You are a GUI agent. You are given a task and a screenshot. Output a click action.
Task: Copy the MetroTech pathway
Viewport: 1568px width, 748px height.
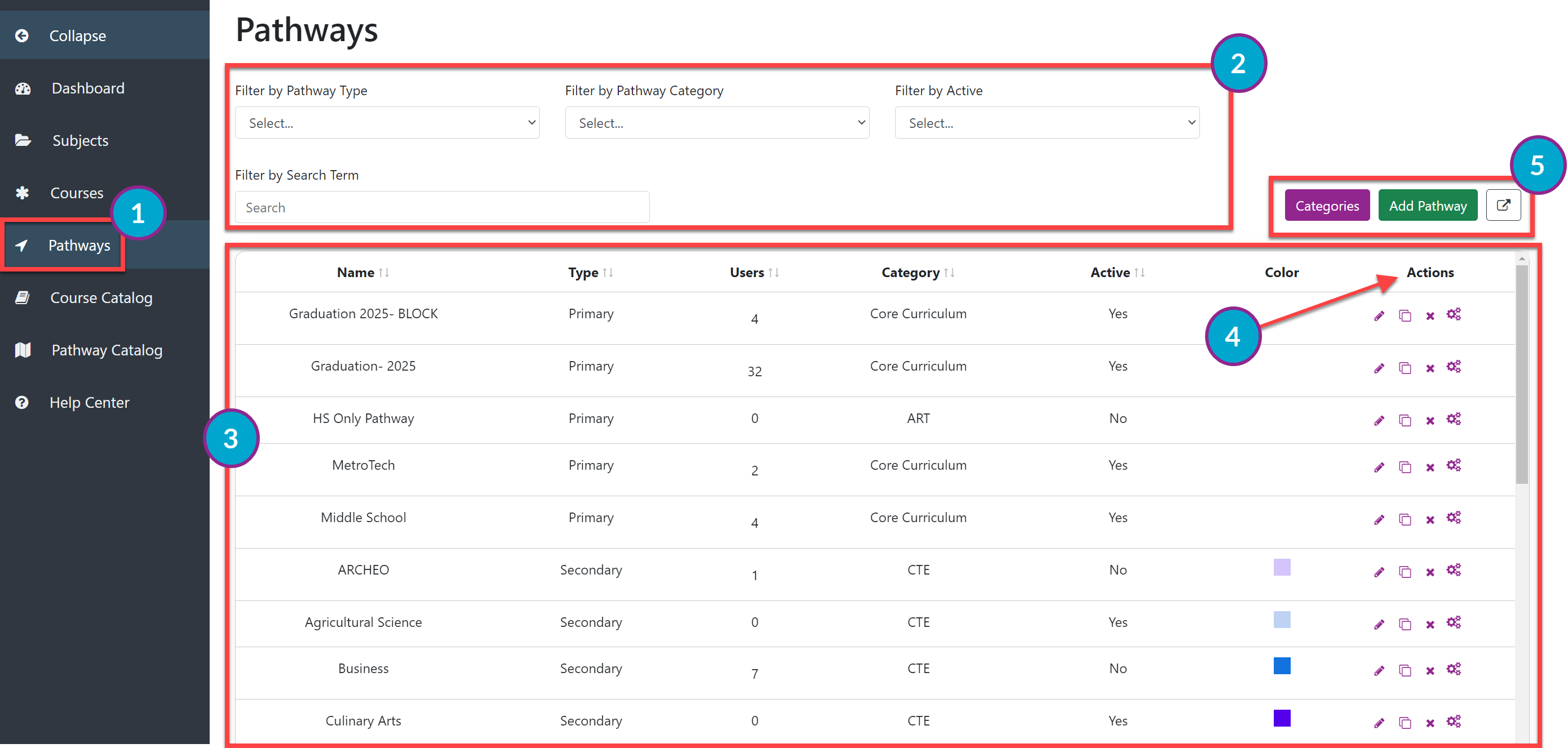coord(1405,467)
